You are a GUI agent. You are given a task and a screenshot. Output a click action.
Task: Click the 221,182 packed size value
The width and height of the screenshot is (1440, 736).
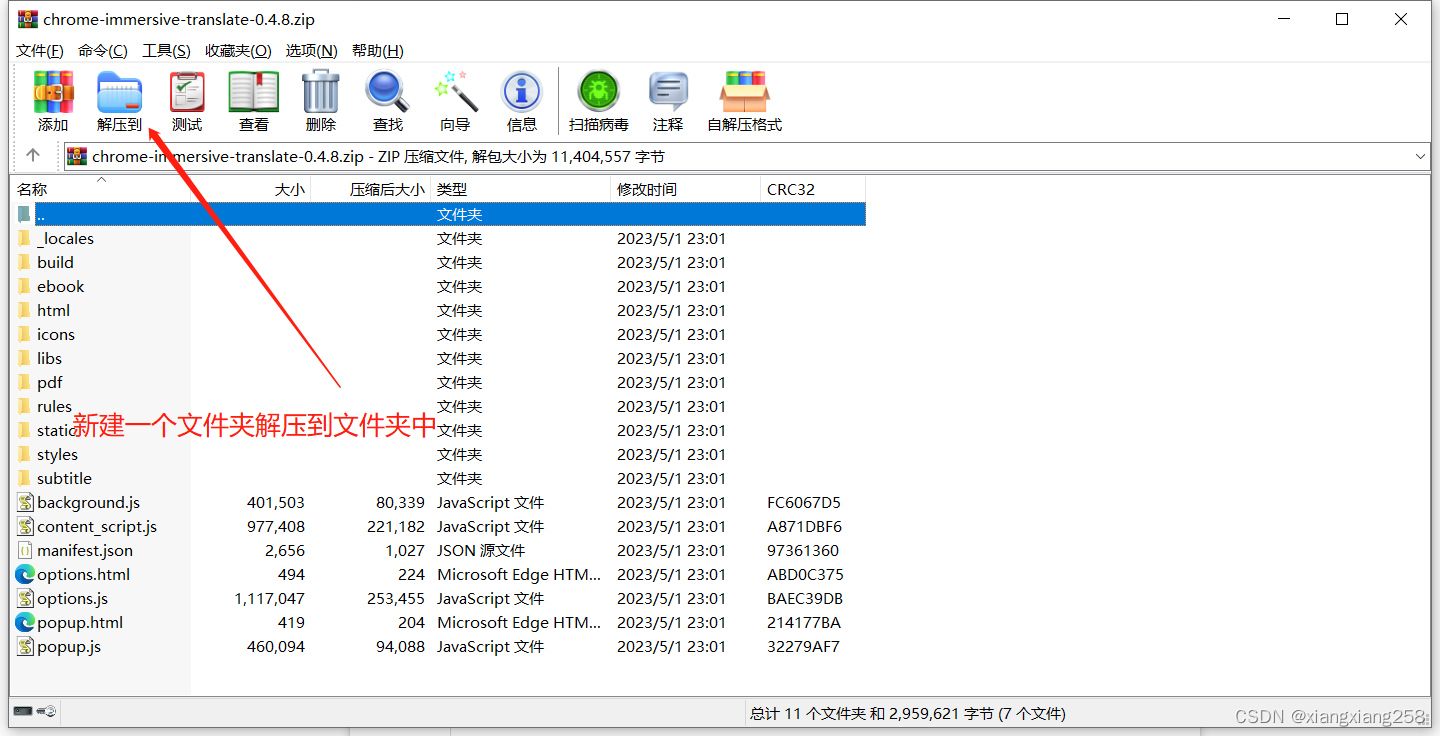(x=396, y=527)
